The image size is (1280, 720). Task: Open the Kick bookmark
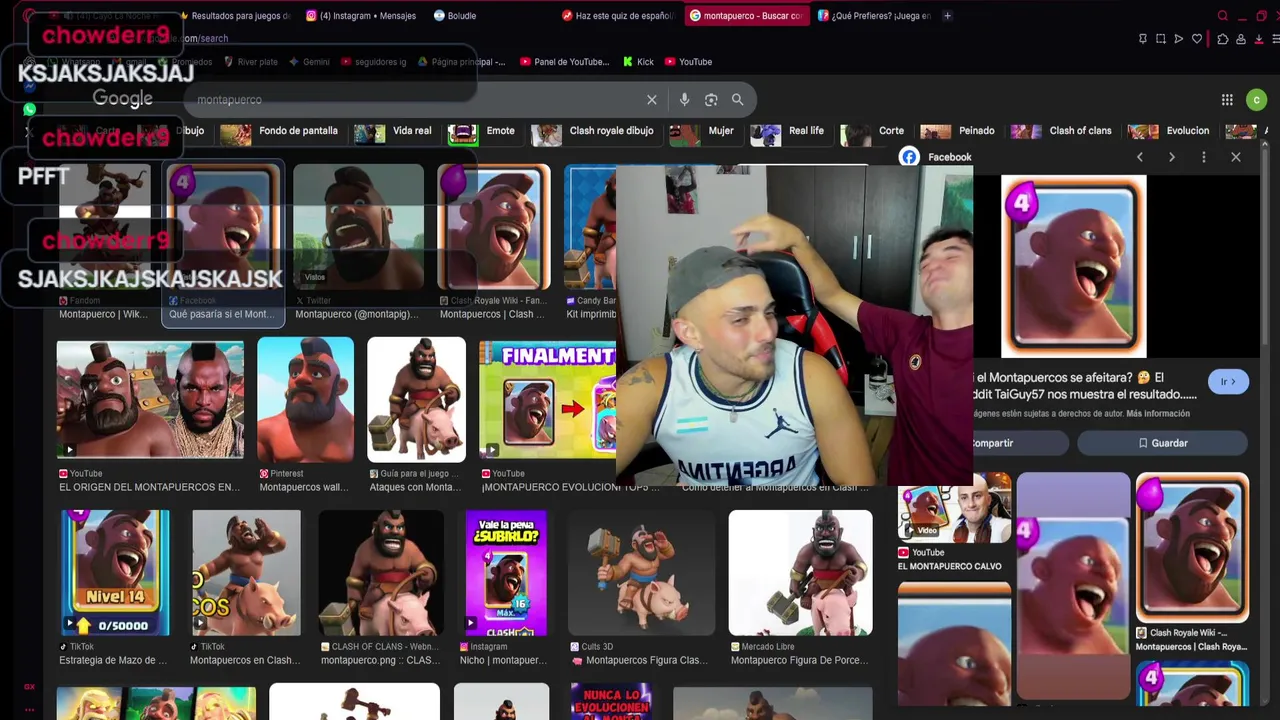[x=638, y=62]
